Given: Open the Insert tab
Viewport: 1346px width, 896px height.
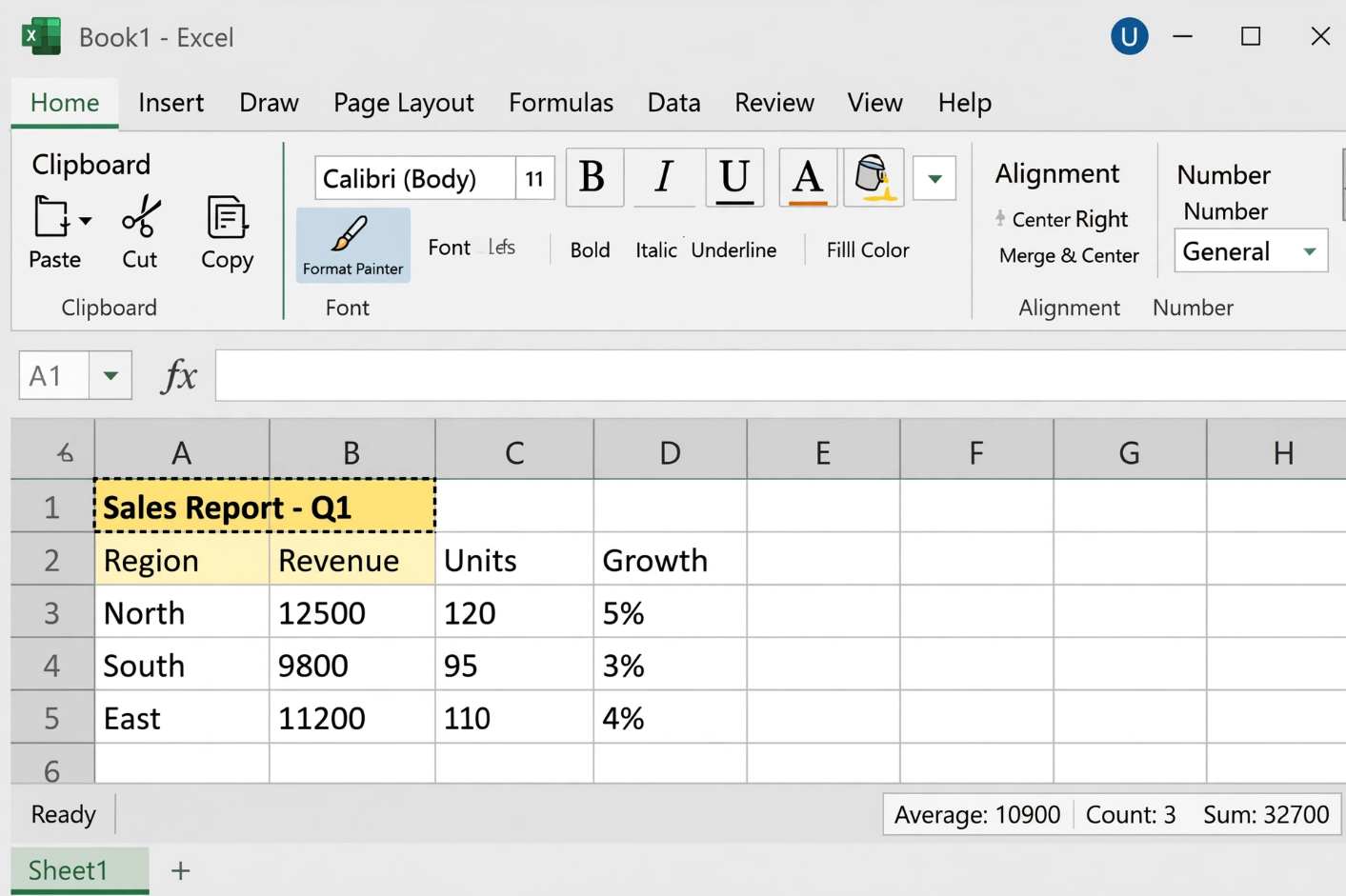Looking at the screenshot, I should 171,102.
